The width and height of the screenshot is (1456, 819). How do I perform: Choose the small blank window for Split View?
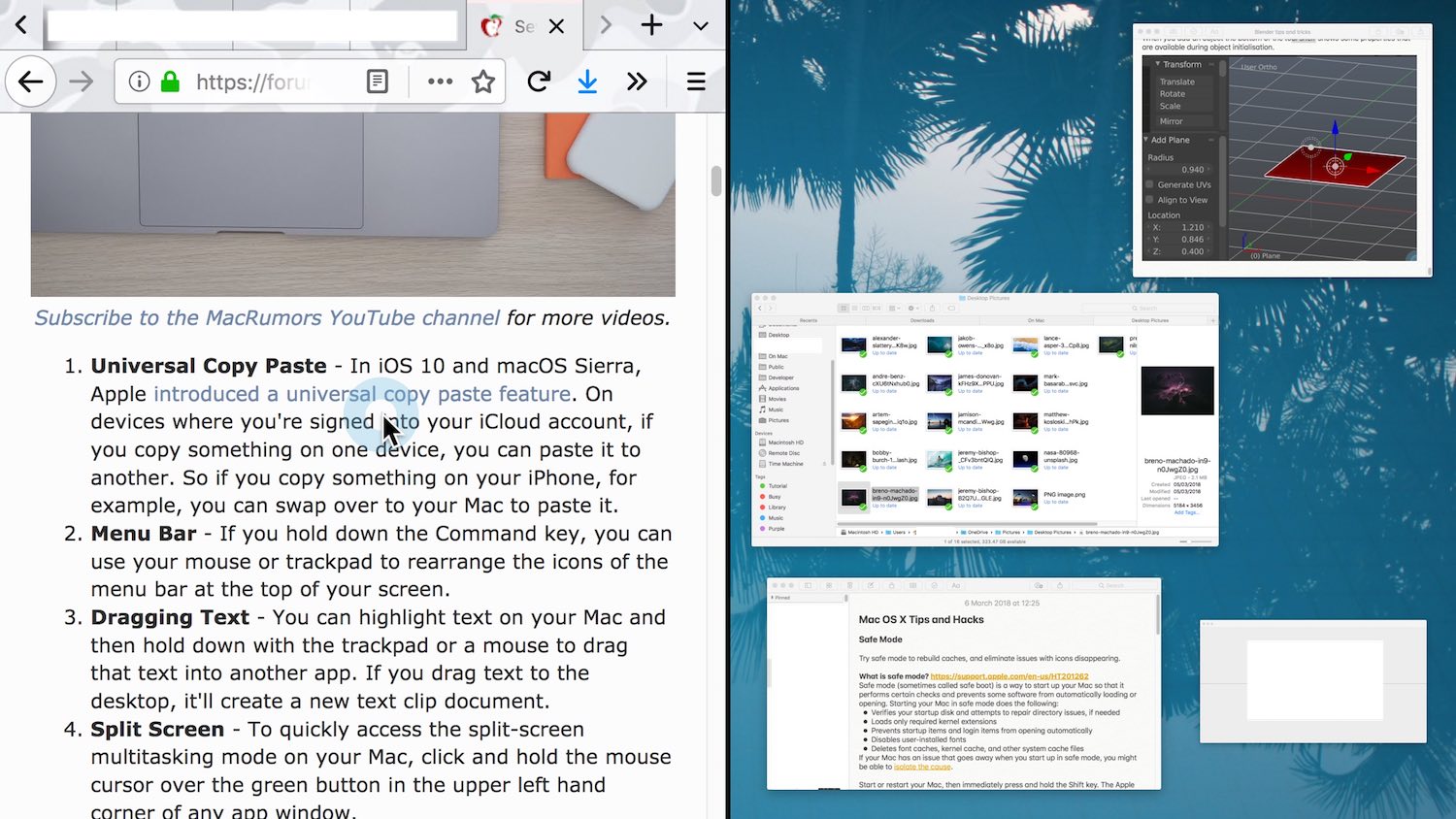pos(1313,681)
